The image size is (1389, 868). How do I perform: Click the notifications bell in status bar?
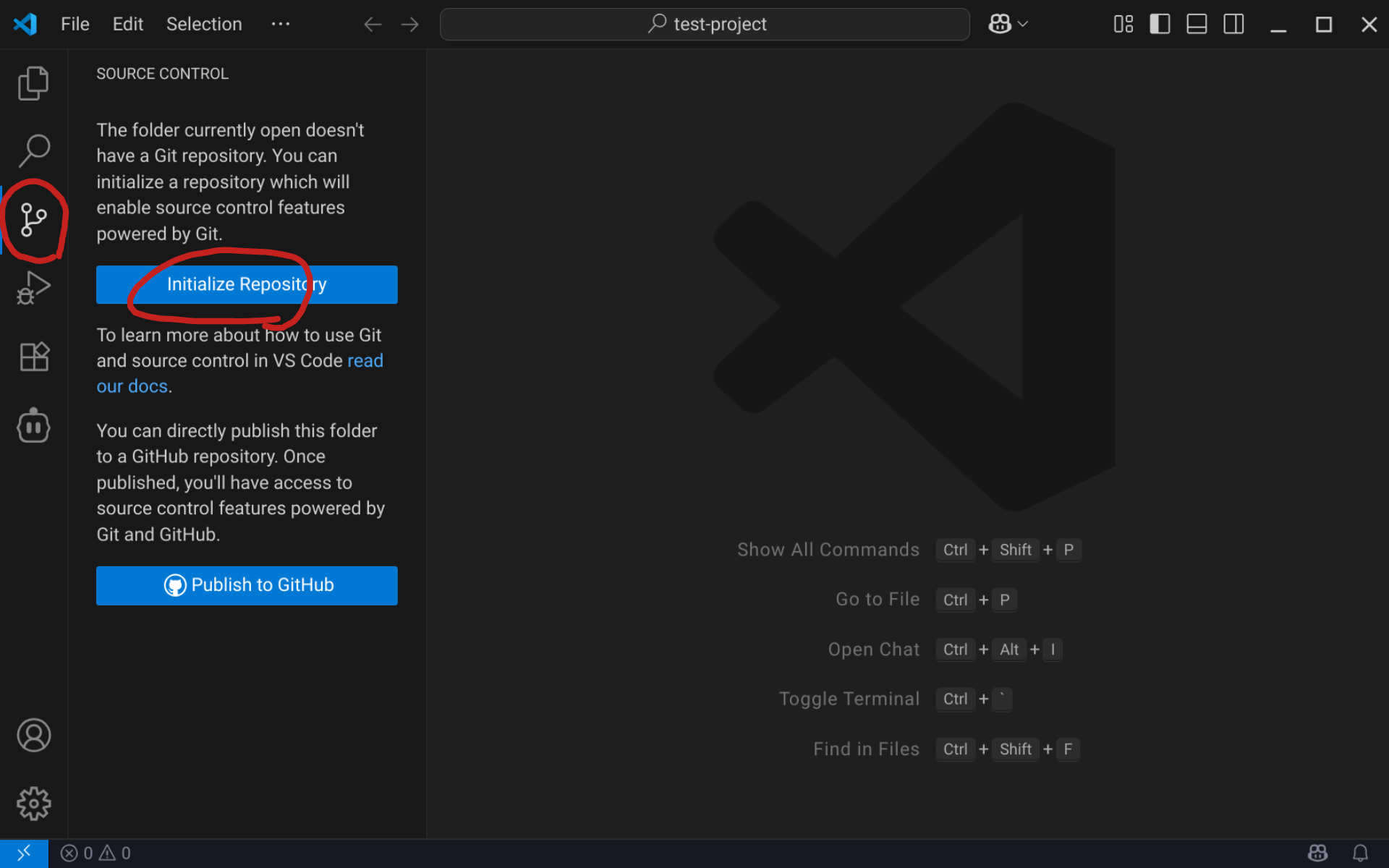(x=1360, y=853)
